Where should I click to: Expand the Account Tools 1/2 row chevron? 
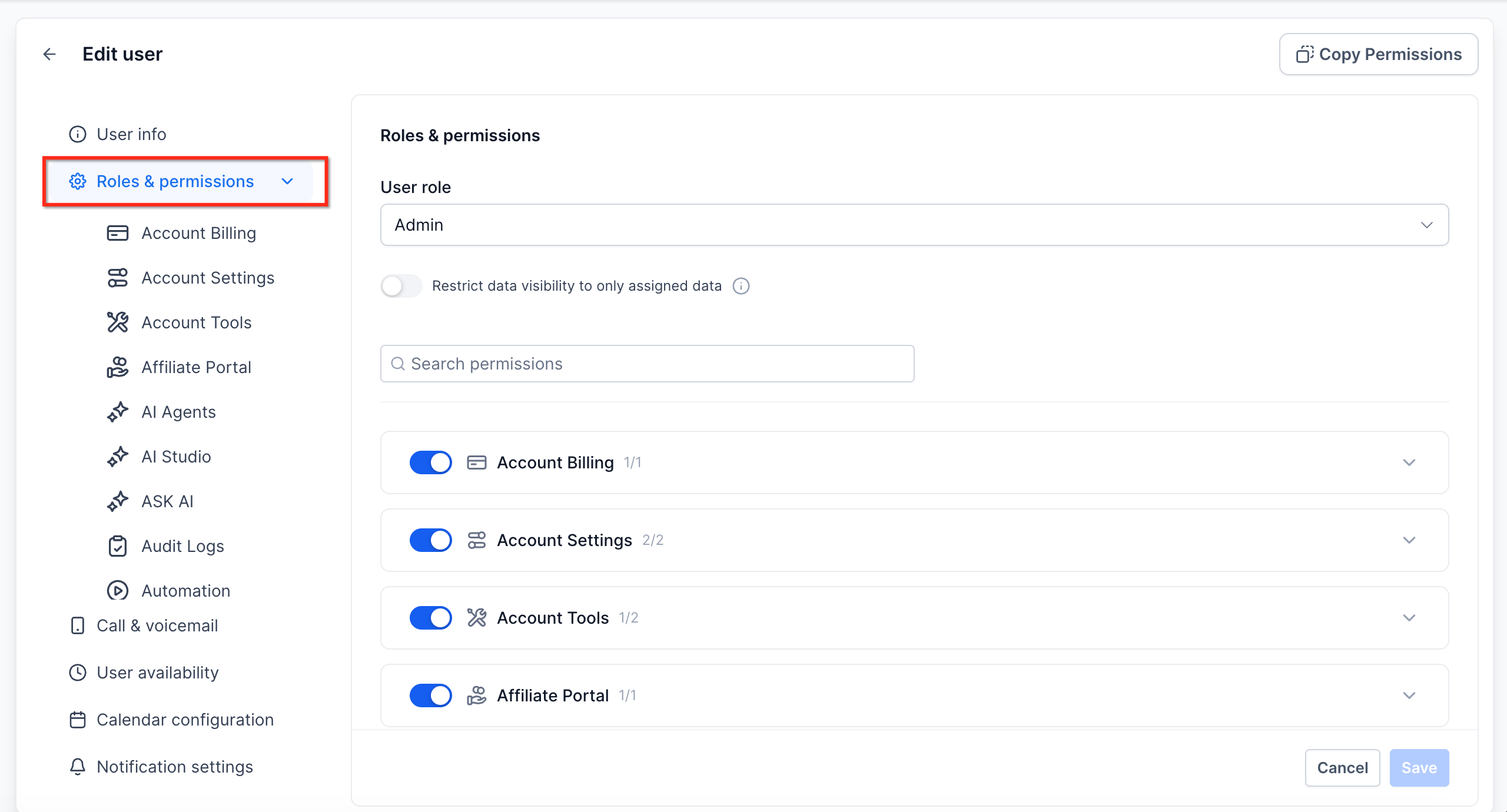[1409, 618]
